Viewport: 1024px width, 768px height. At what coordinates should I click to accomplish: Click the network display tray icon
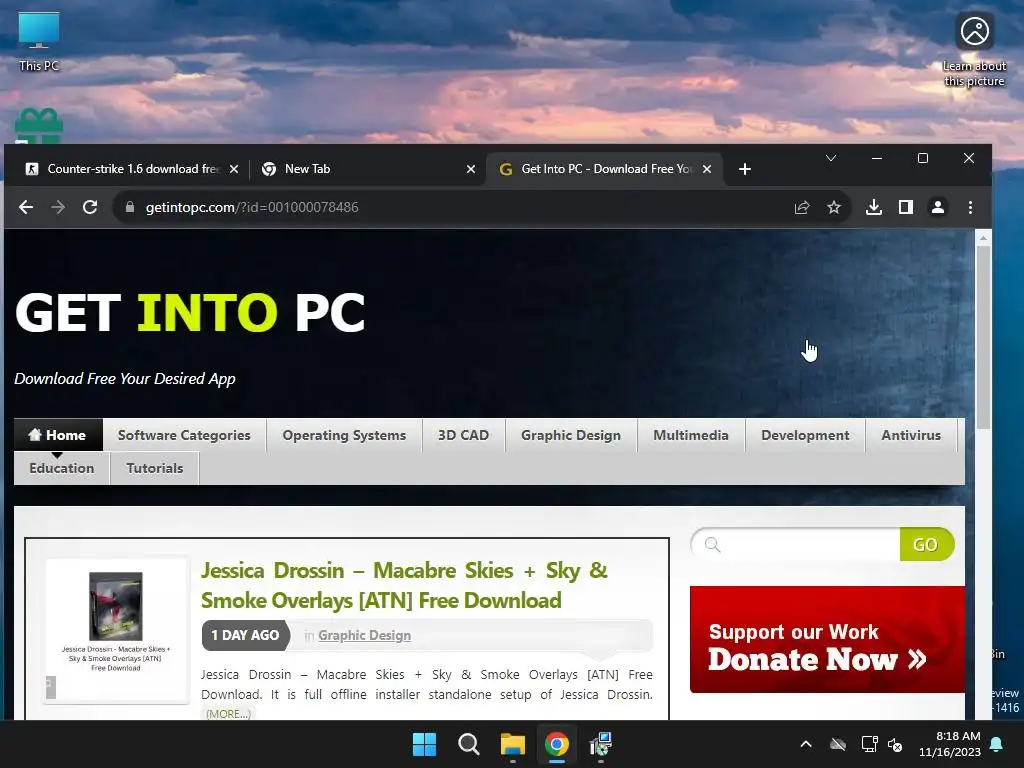click(x=869, y=744)
